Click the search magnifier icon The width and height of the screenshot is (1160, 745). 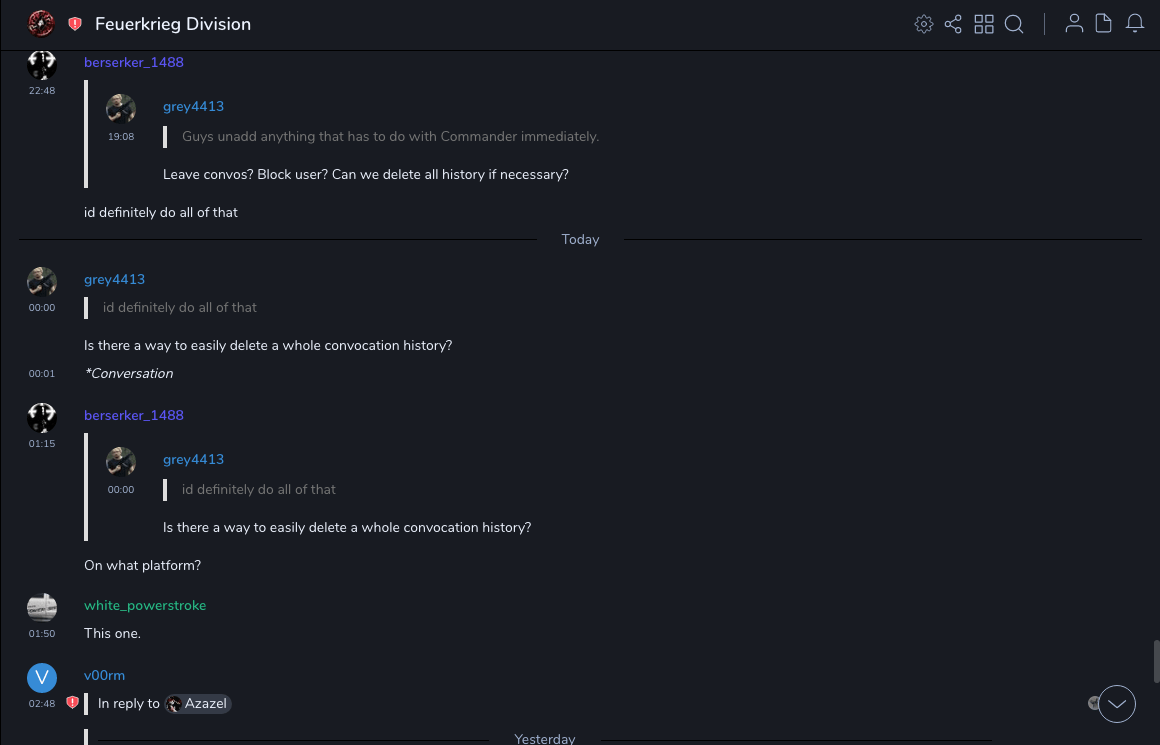click(x=1014, y=24)
